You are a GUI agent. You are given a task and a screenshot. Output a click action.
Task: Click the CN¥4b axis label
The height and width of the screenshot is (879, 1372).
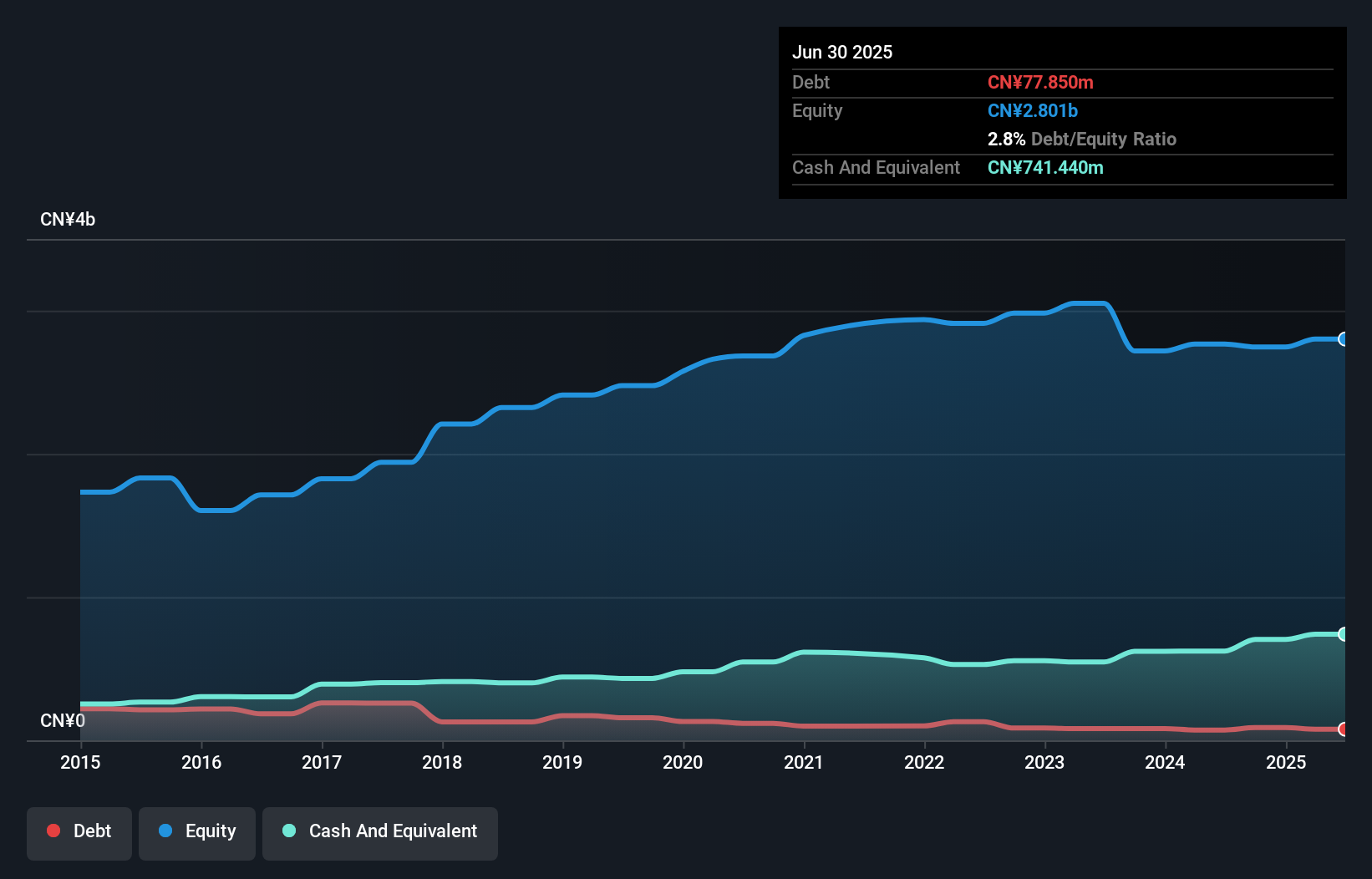coord(69,219)
